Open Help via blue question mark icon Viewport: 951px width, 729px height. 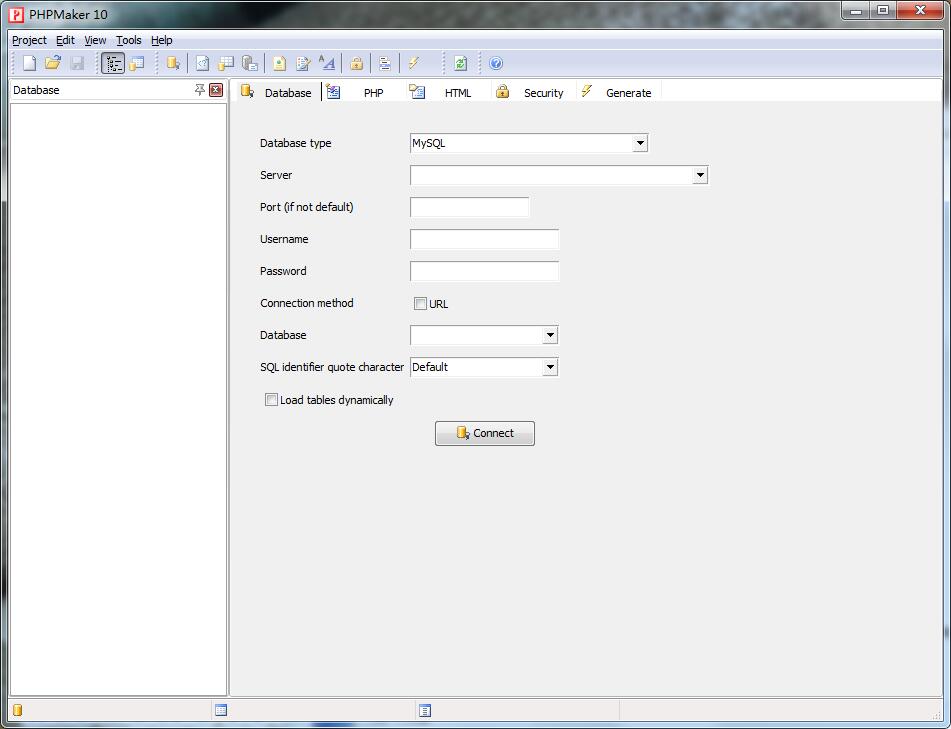click(x=496, y=63)
